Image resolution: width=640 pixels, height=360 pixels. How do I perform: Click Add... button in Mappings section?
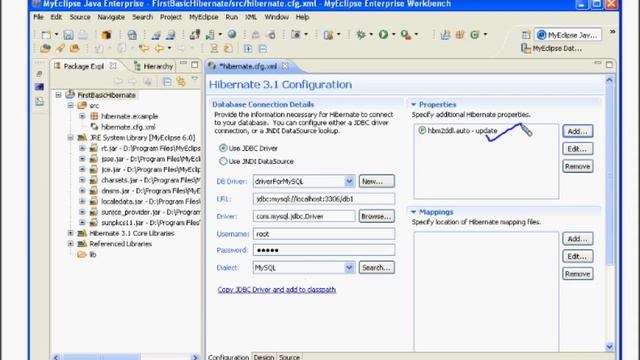point(578,239)
